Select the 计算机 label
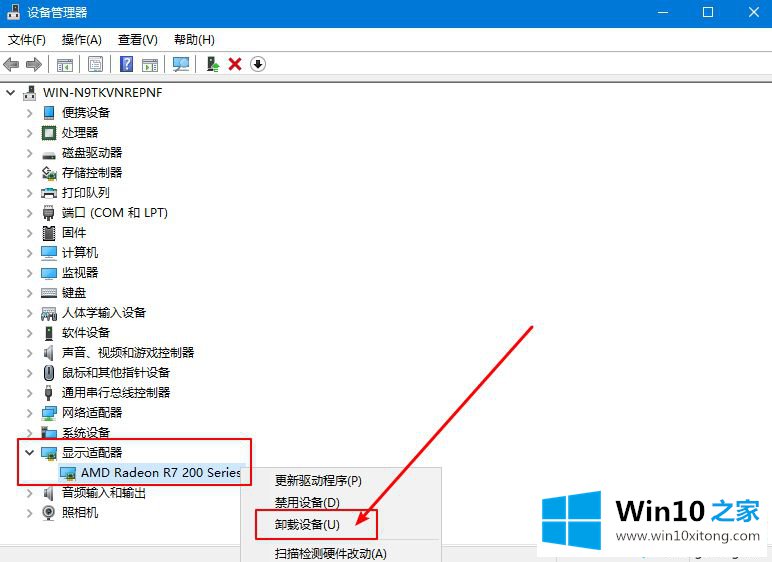772x562 pixels. point(80,253)
